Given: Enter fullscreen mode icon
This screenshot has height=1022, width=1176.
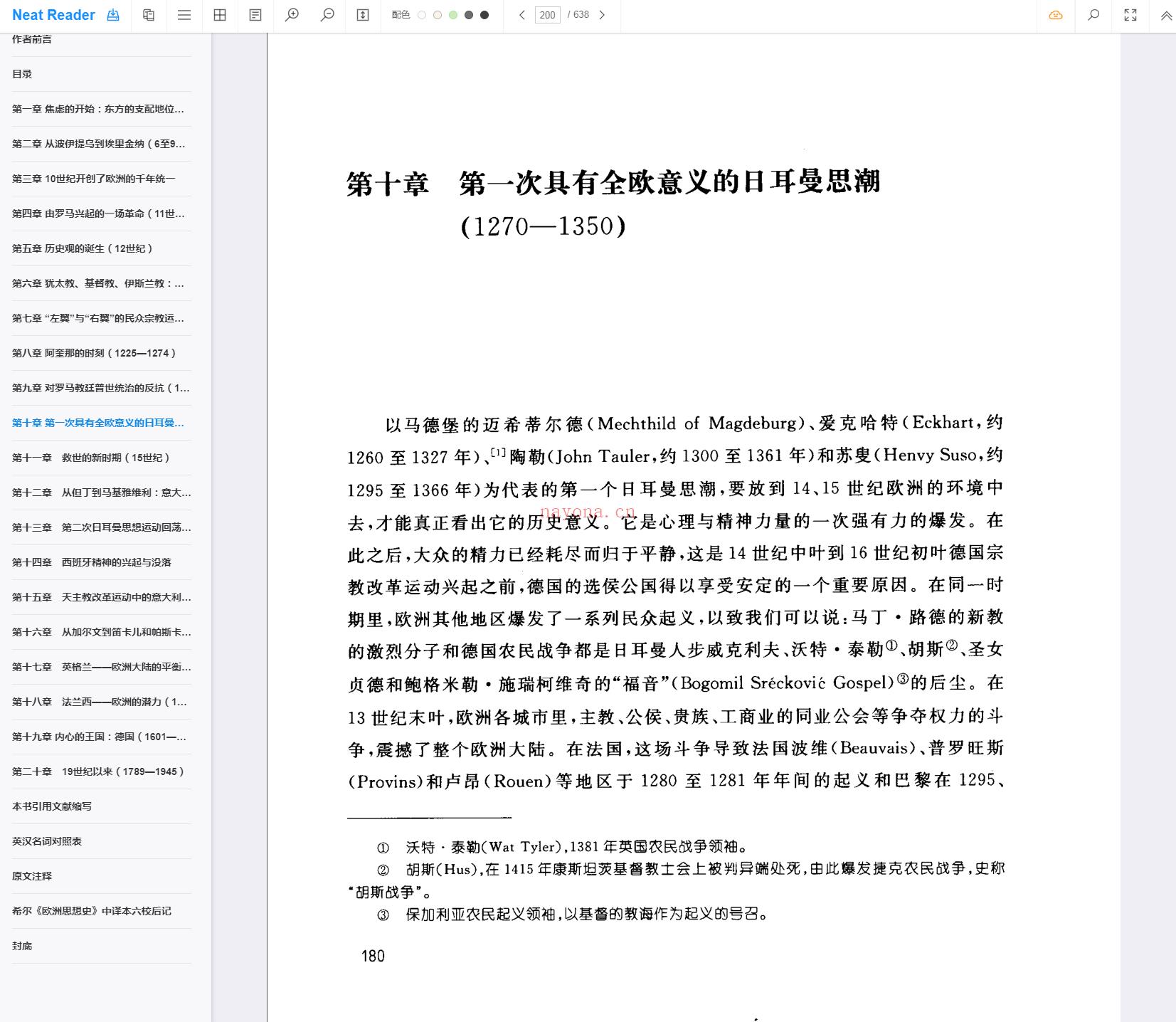Looking at the screenshot, I should 1130,15.
